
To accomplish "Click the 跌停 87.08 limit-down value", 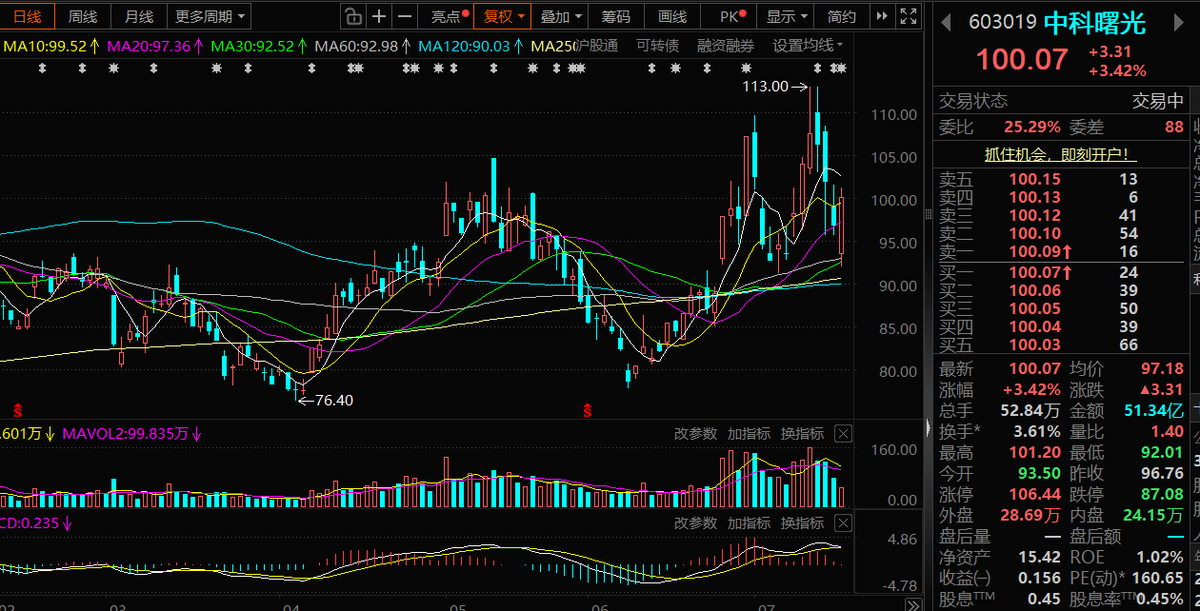I will 1161,495.
